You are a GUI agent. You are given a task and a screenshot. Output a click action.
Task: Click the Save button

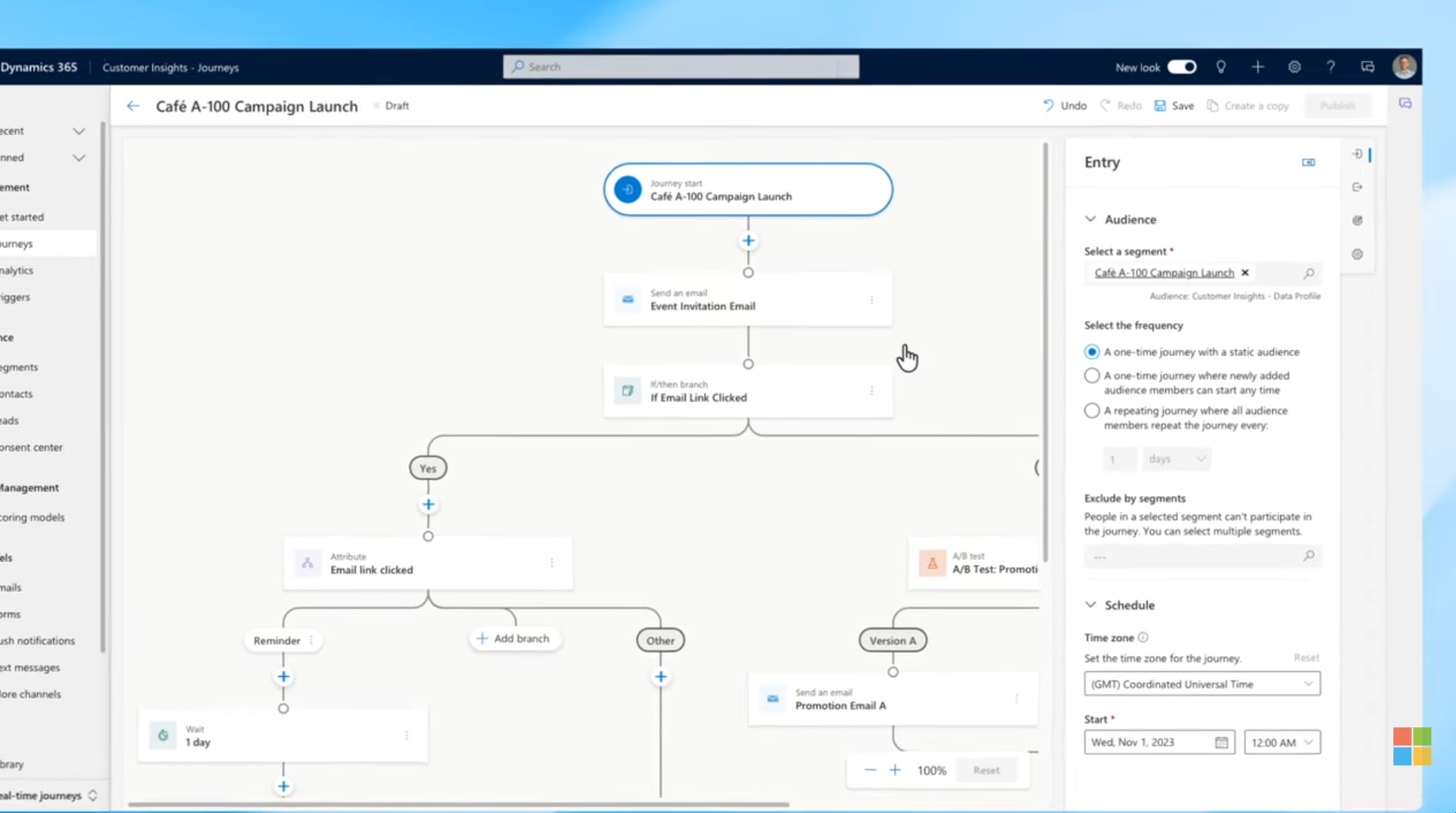coord(1174,106)
